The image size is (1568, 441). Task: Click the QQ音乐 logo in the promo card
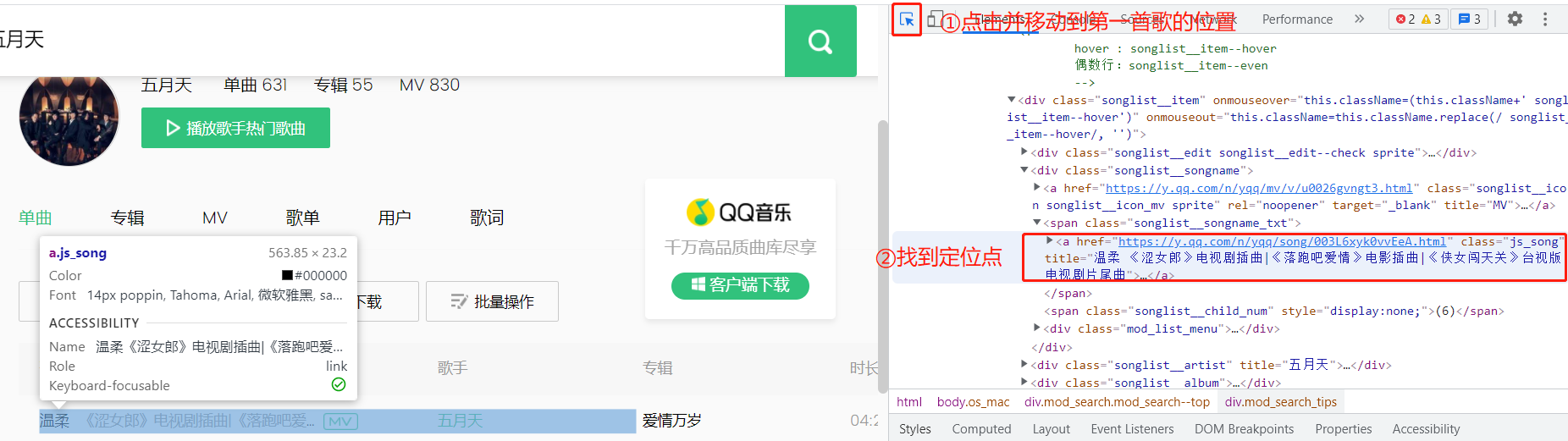(x=739, y=212)
